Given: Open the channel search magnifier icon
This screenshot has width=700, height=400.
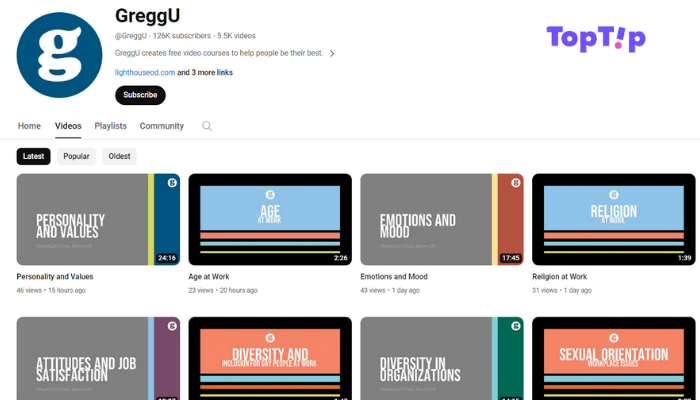Looking at the screenshot, I should [207, 126].
